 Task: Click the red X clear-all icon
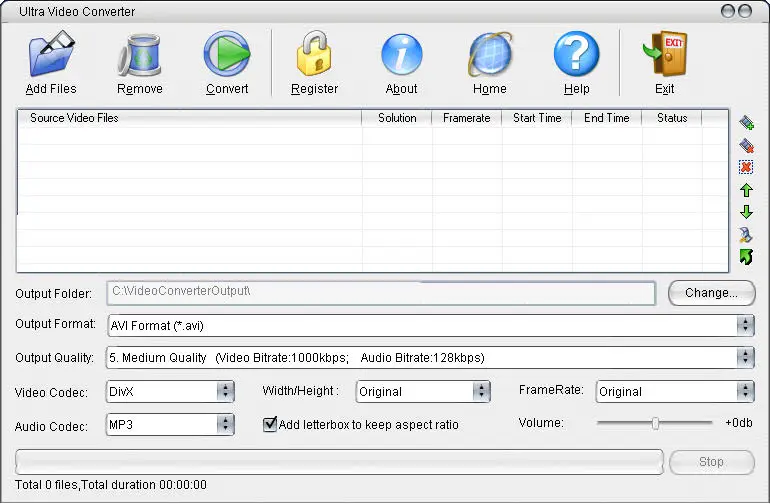(x=746, y=167)
